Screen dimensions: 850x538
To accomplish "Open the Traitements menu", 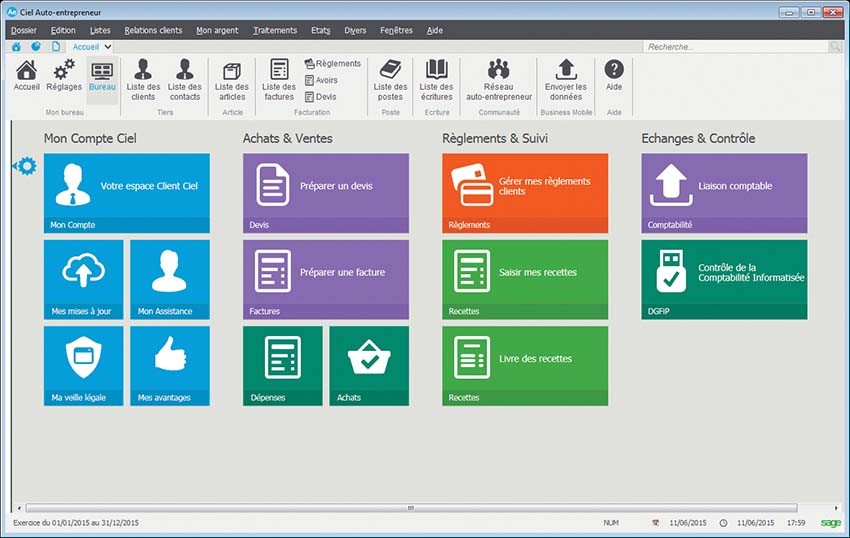I will [275, 30].
